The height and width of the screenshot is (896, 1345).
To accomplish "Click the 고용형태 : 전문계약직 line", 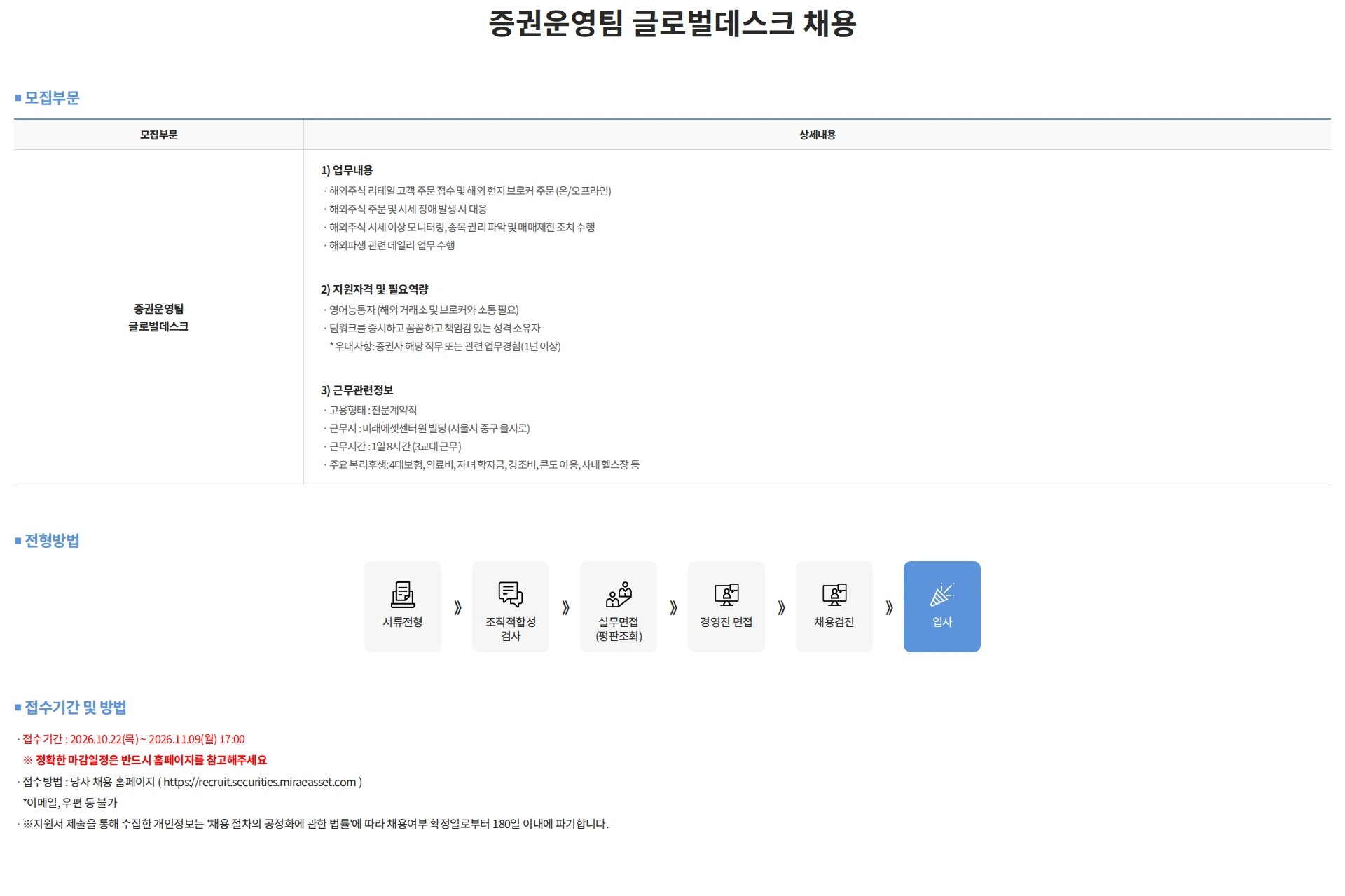I will [370, 410].
